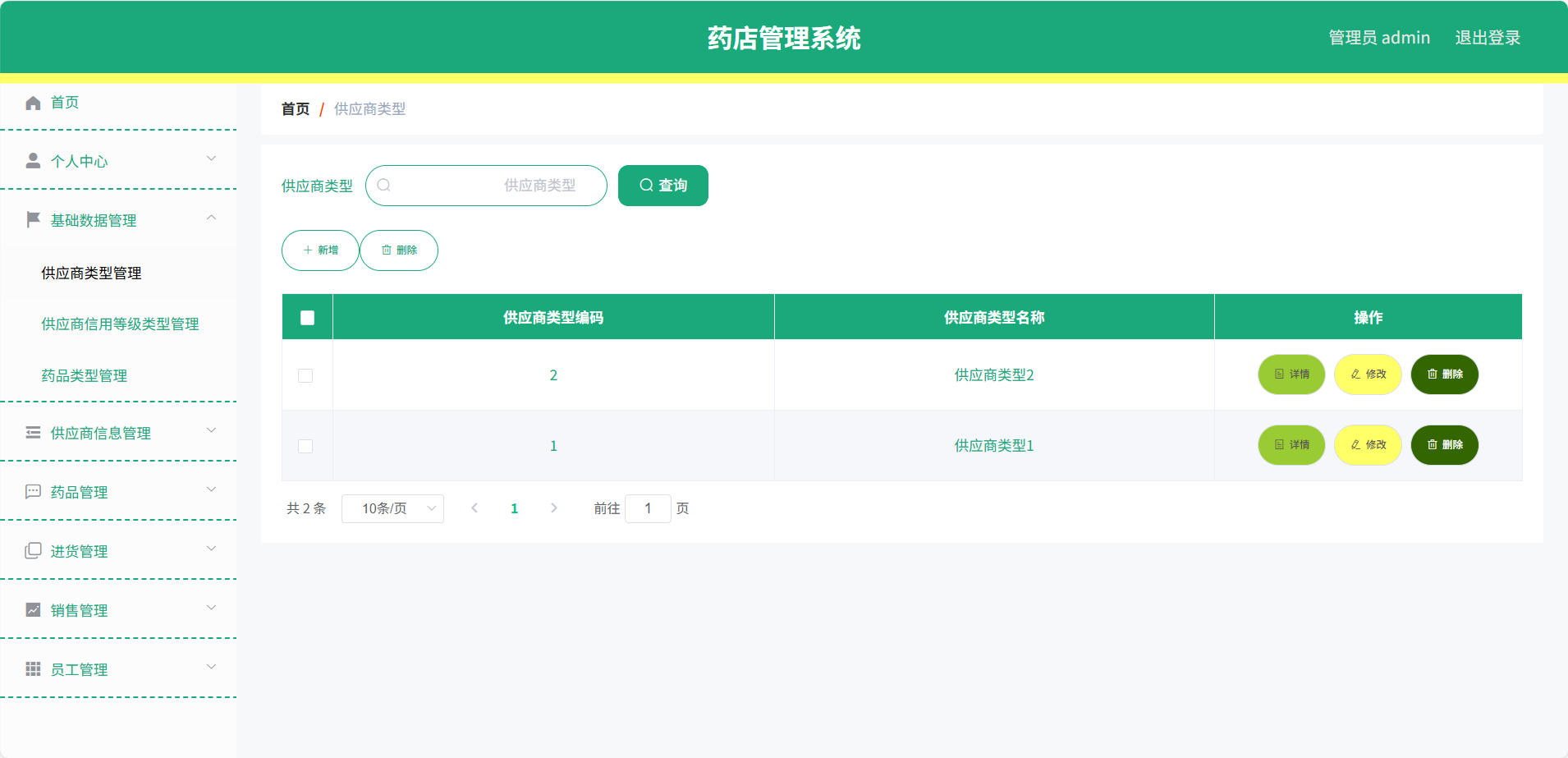
Task: Click the magnifier icon inside the search field
Action: [x=383, y=186]
